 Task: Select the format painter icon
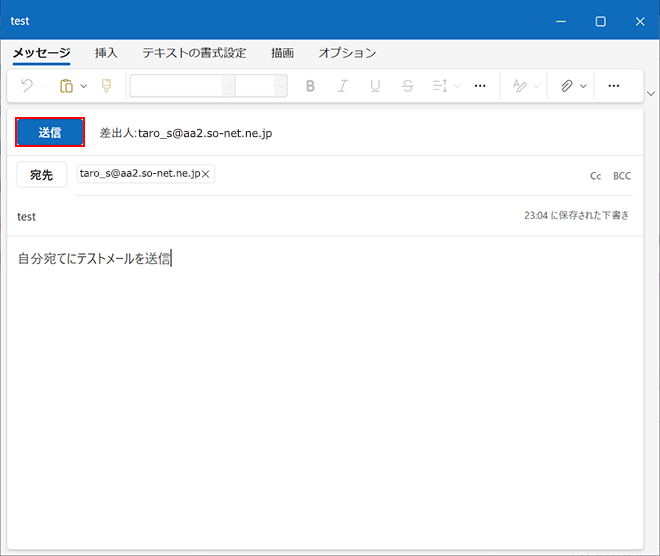(106, 86)
